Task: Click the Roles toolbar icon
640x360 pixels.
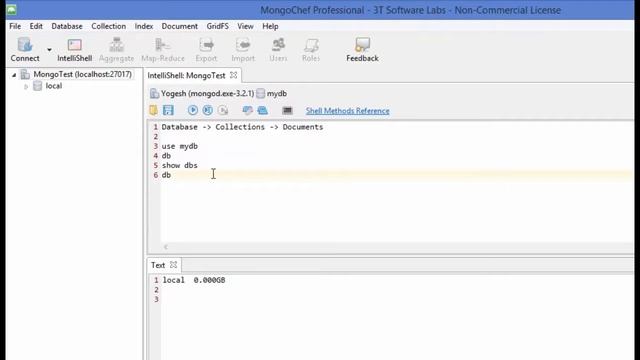Action: (x=311, y=49)
